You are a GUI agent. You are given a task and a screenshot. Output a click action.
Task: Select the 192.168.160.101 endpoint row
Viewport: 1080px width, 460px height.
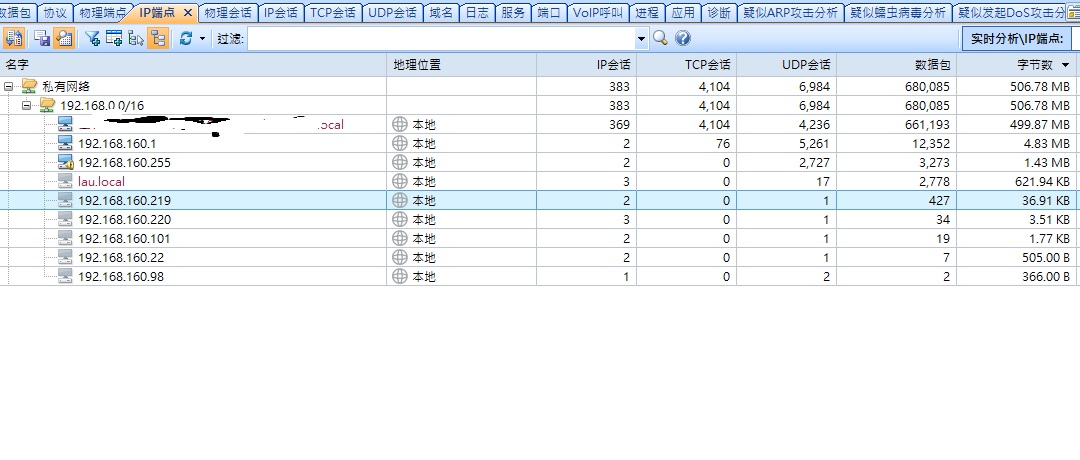pyautogui.click(x=540, y=238)
